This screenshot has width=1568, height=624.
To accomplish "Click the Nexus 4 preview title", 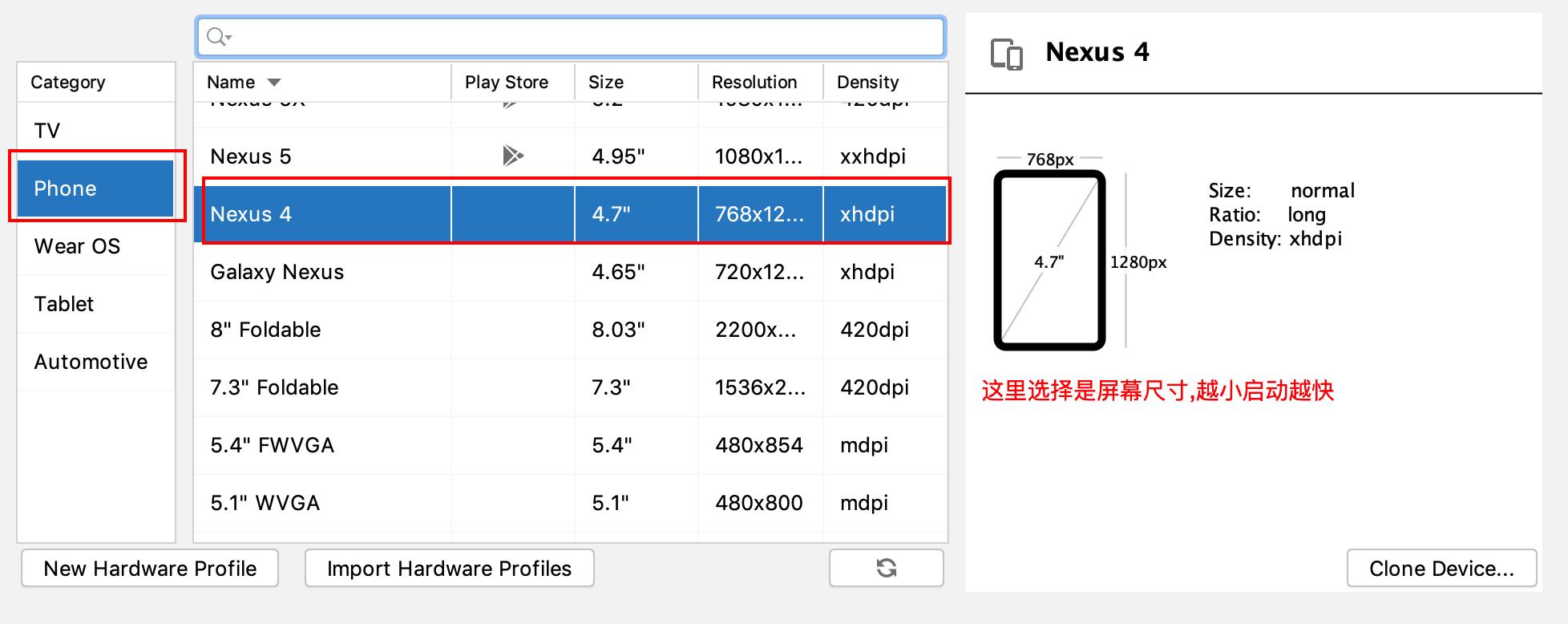I will [x=1097, y=52].
